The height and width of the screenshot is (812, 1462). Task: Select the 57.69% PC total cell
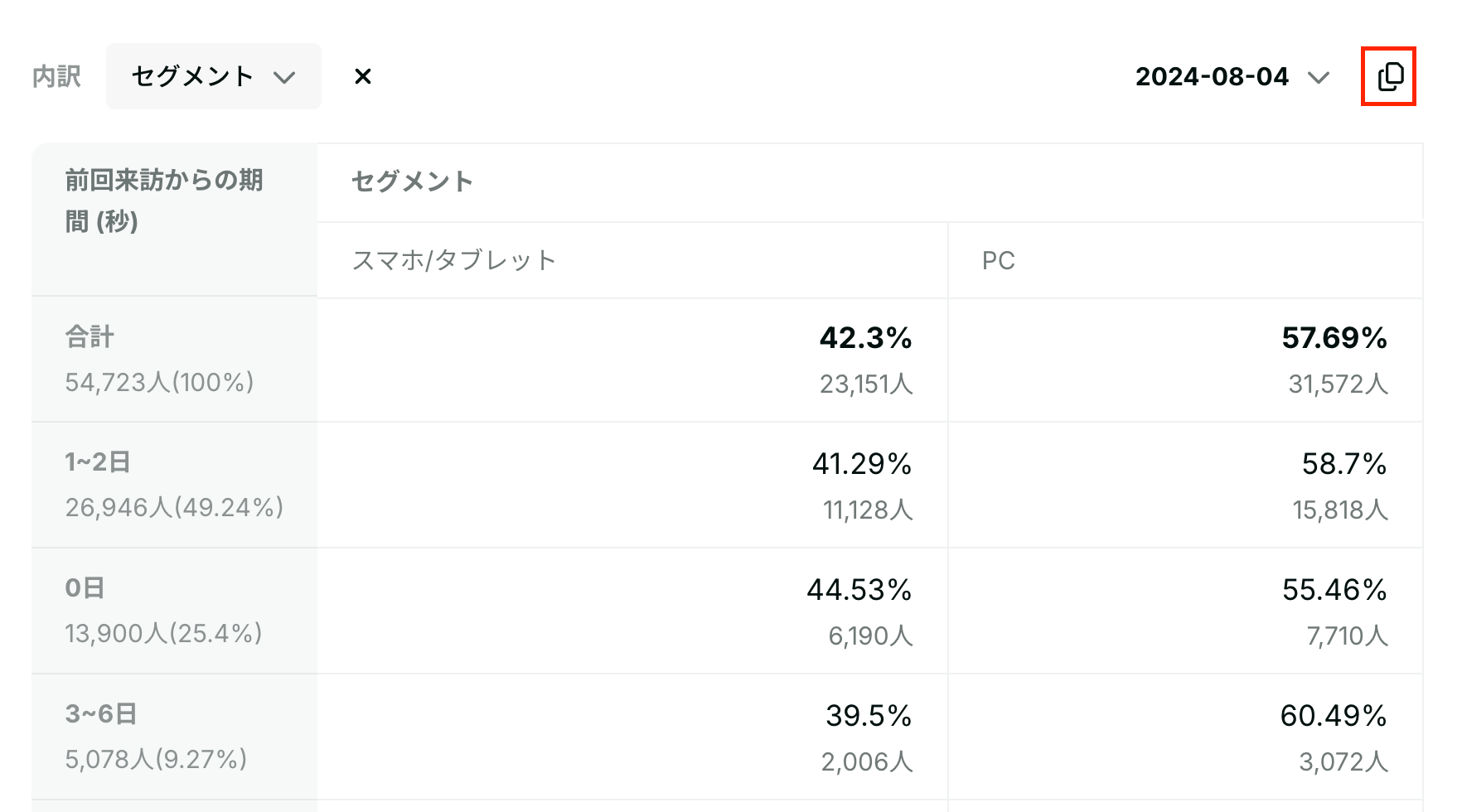(1334, 338)
